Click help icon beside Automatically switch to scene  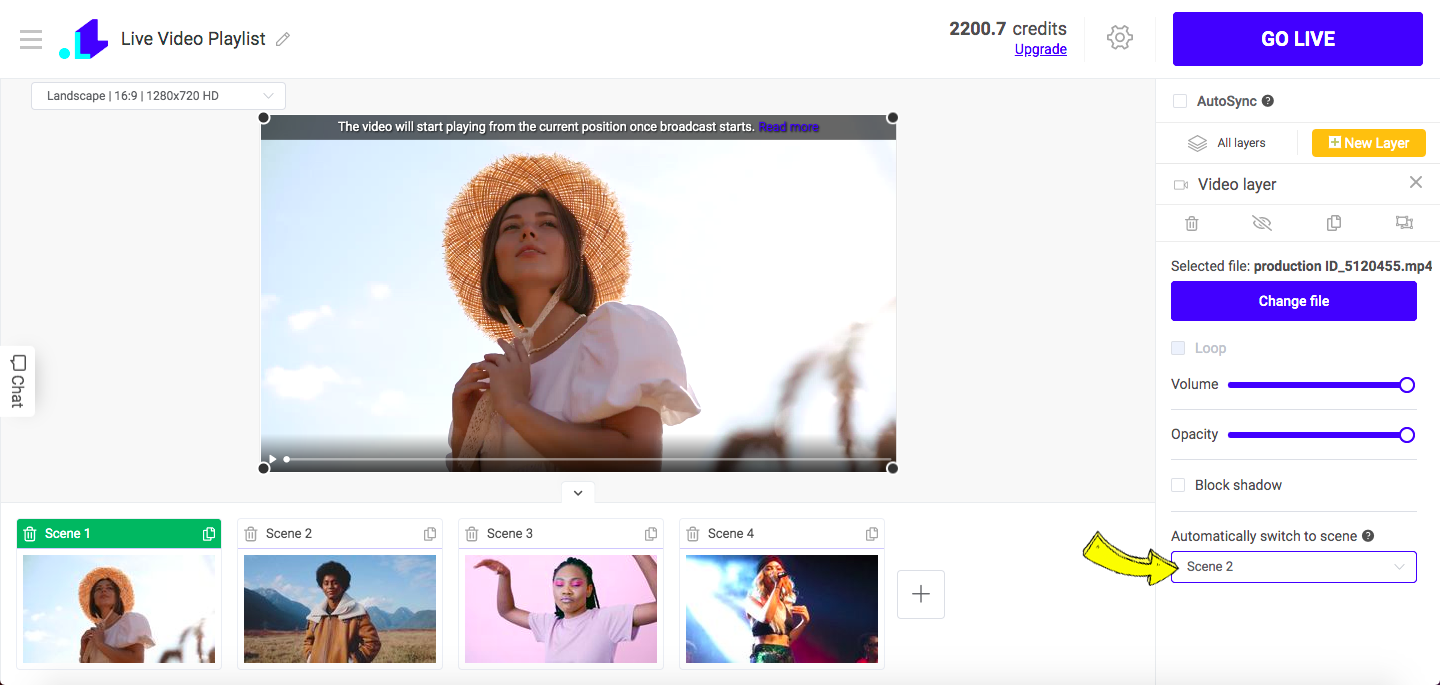1368,536
